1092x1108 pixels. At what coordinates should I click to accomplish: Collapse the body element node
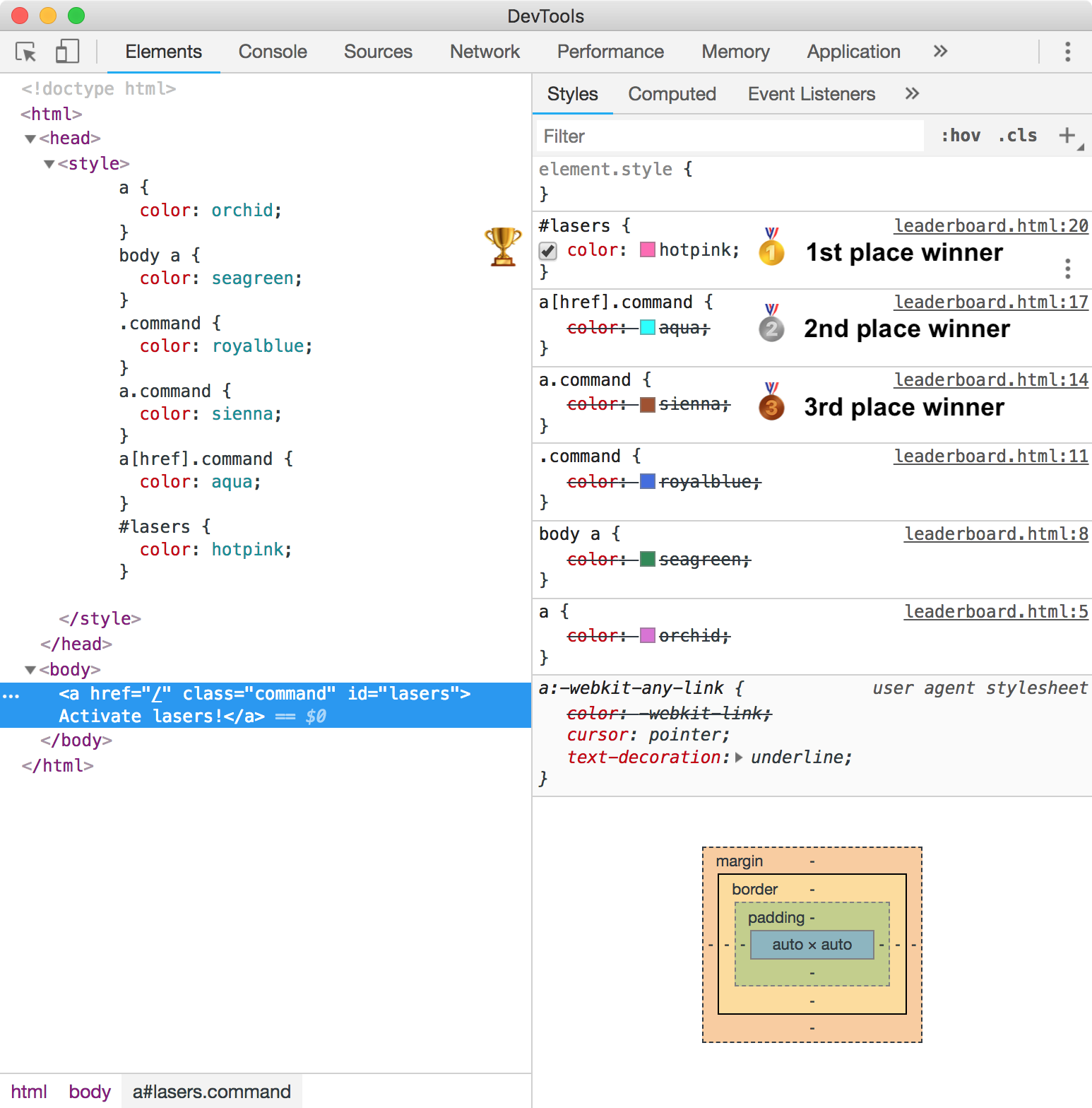(30, 670)
